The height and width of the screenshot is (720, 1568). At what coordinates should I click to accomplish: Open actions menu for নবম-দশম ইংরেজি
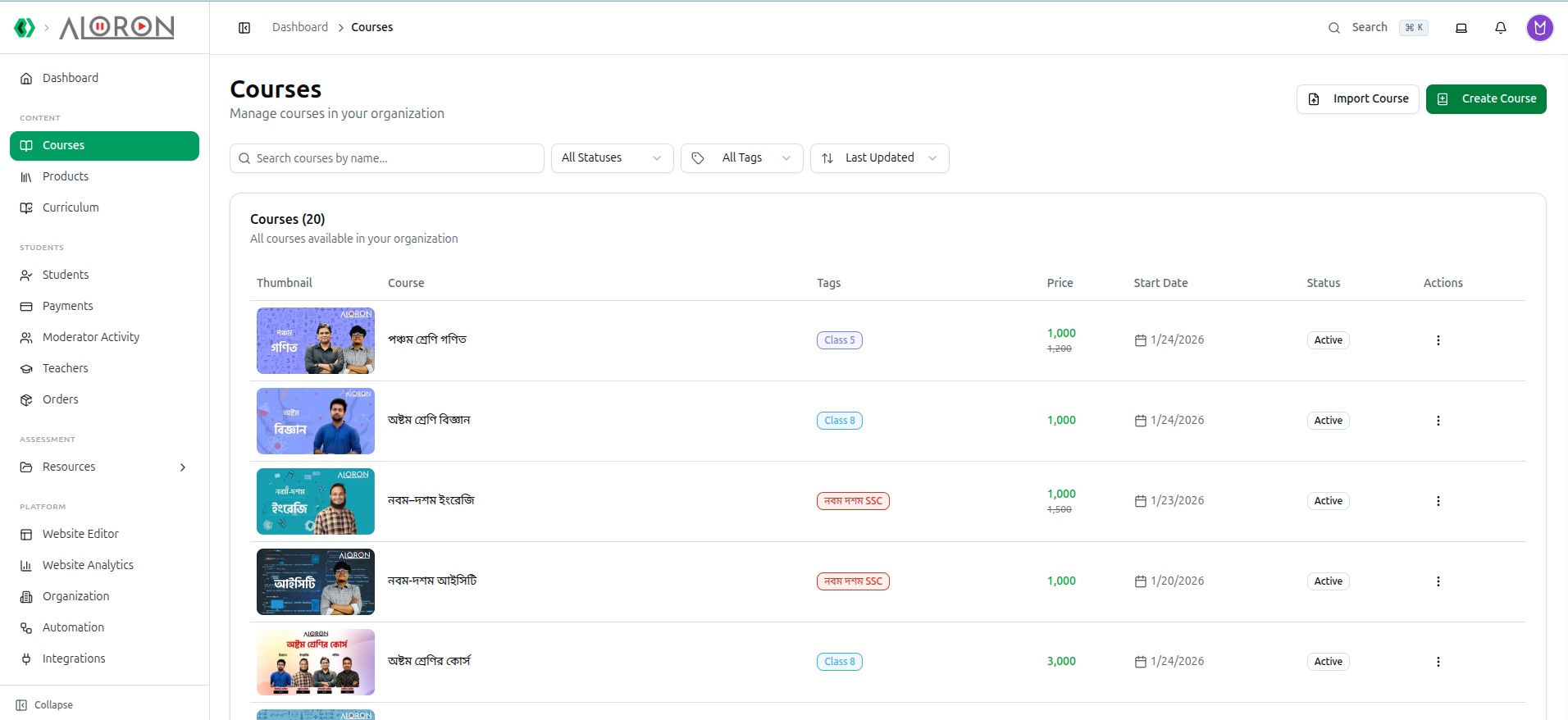(x=1438, y=501)
